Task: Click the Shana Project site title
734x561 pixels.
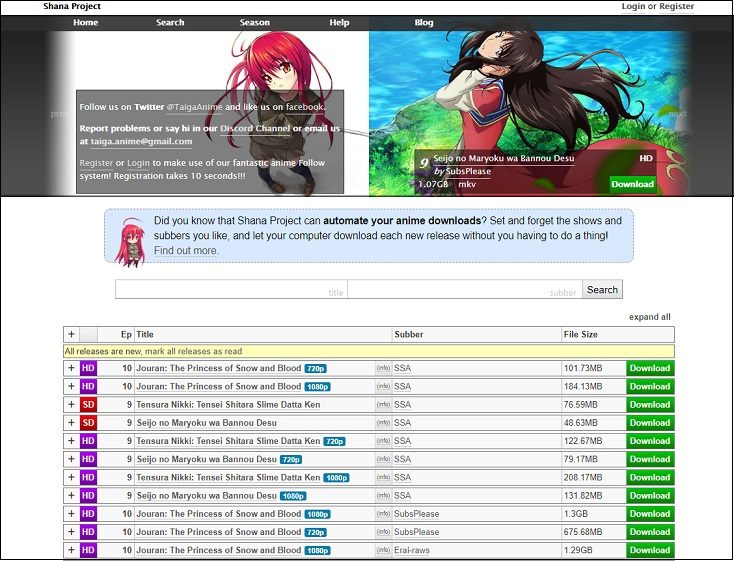Action: click(x=72, y=7)
